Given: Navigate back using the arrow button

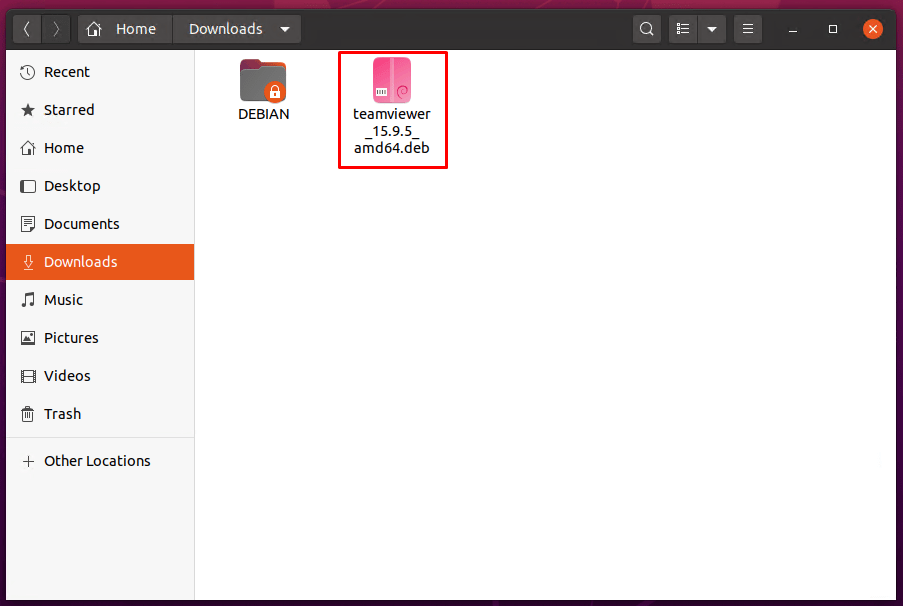Looking at the screenshot, I should 26,29.
